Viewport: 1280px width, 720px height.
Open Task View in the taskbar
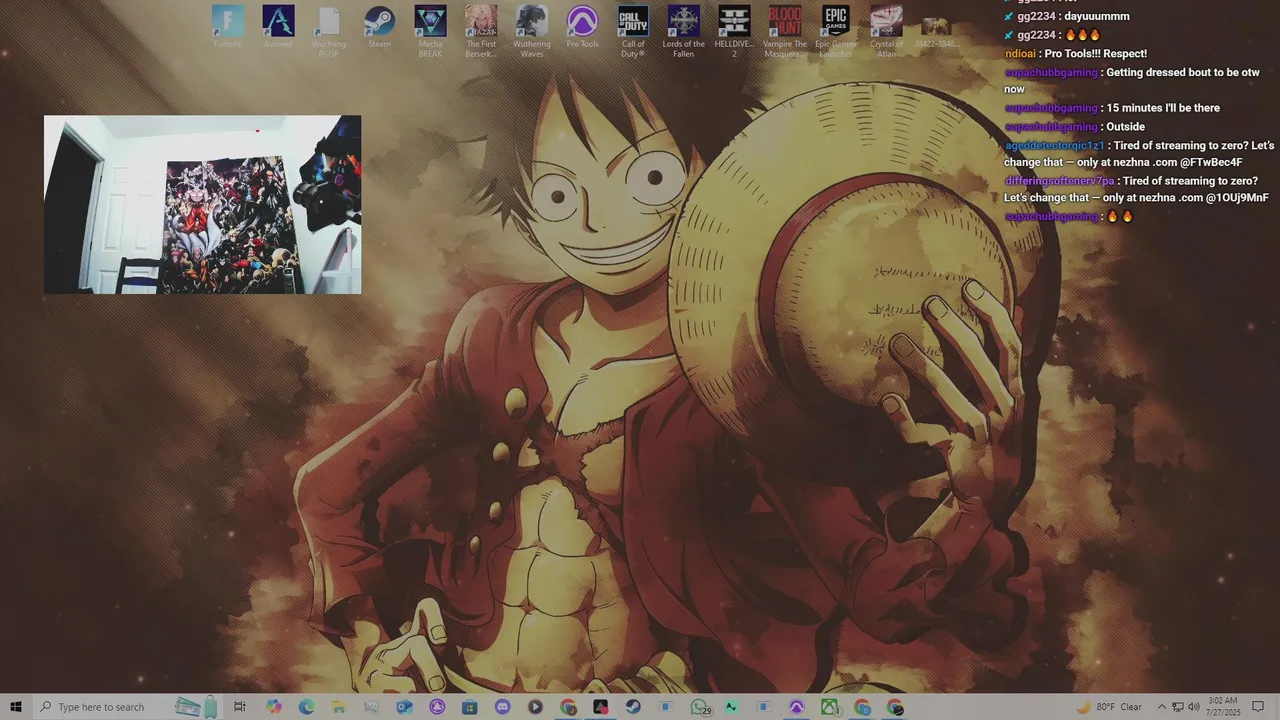[240, 707]
